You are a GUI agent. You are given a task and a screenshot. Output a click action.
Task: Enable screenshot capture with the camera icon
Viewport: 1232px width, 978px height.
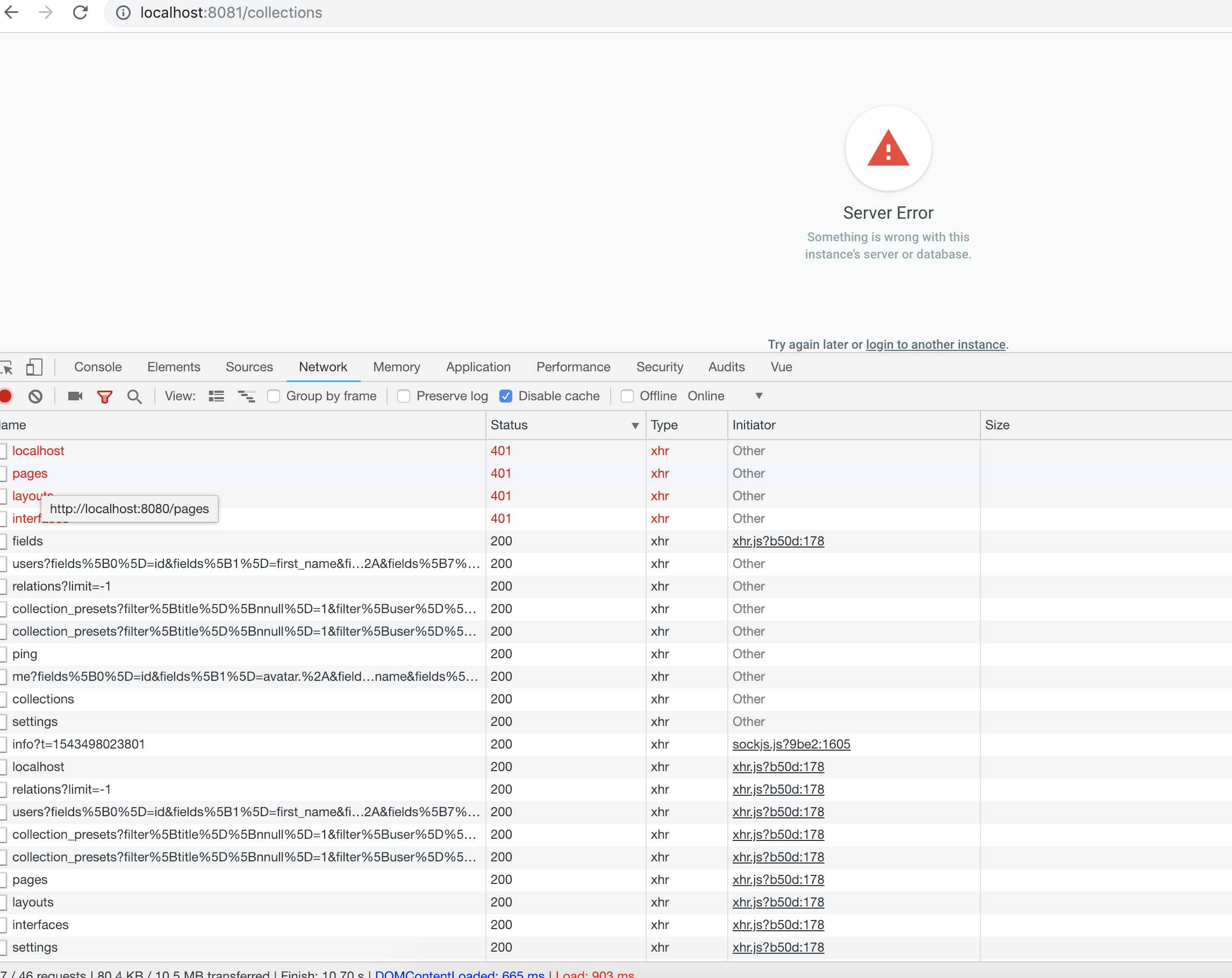coord(74,396)
